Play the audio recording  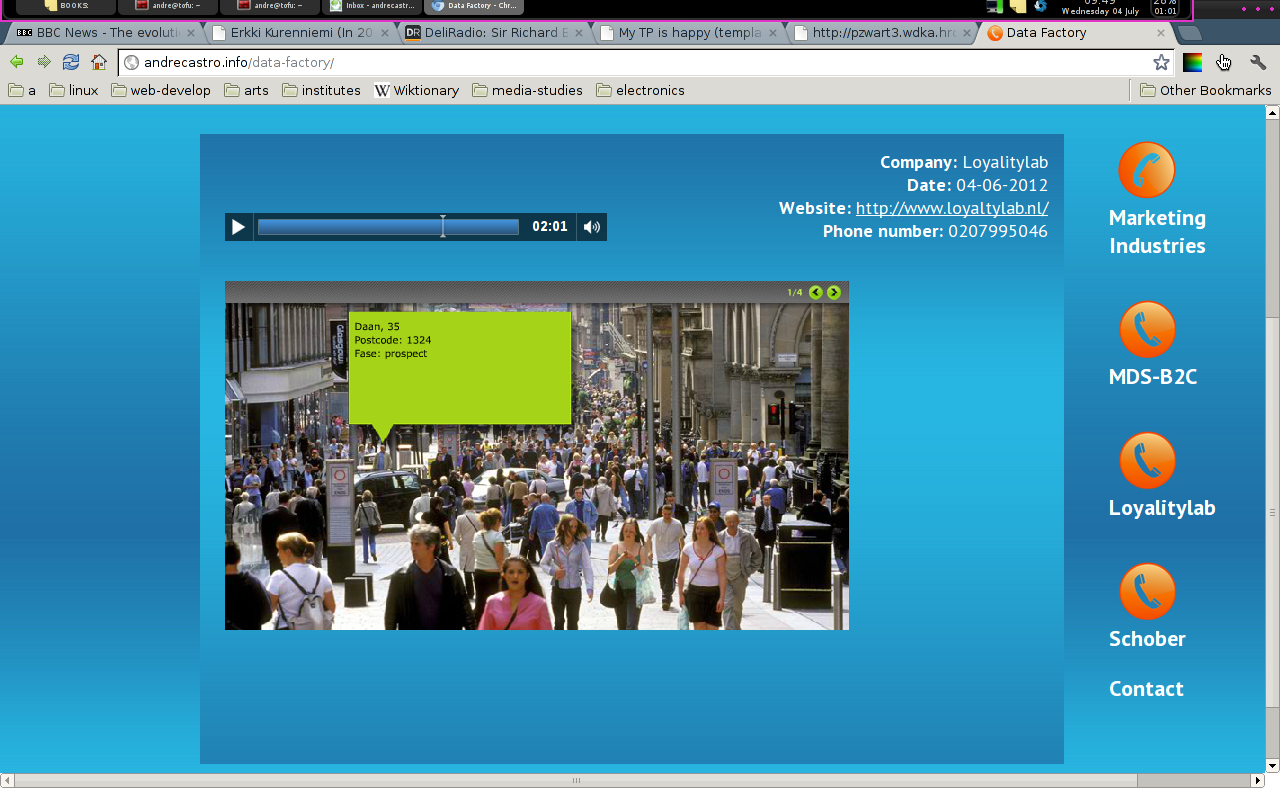point(238,227)
